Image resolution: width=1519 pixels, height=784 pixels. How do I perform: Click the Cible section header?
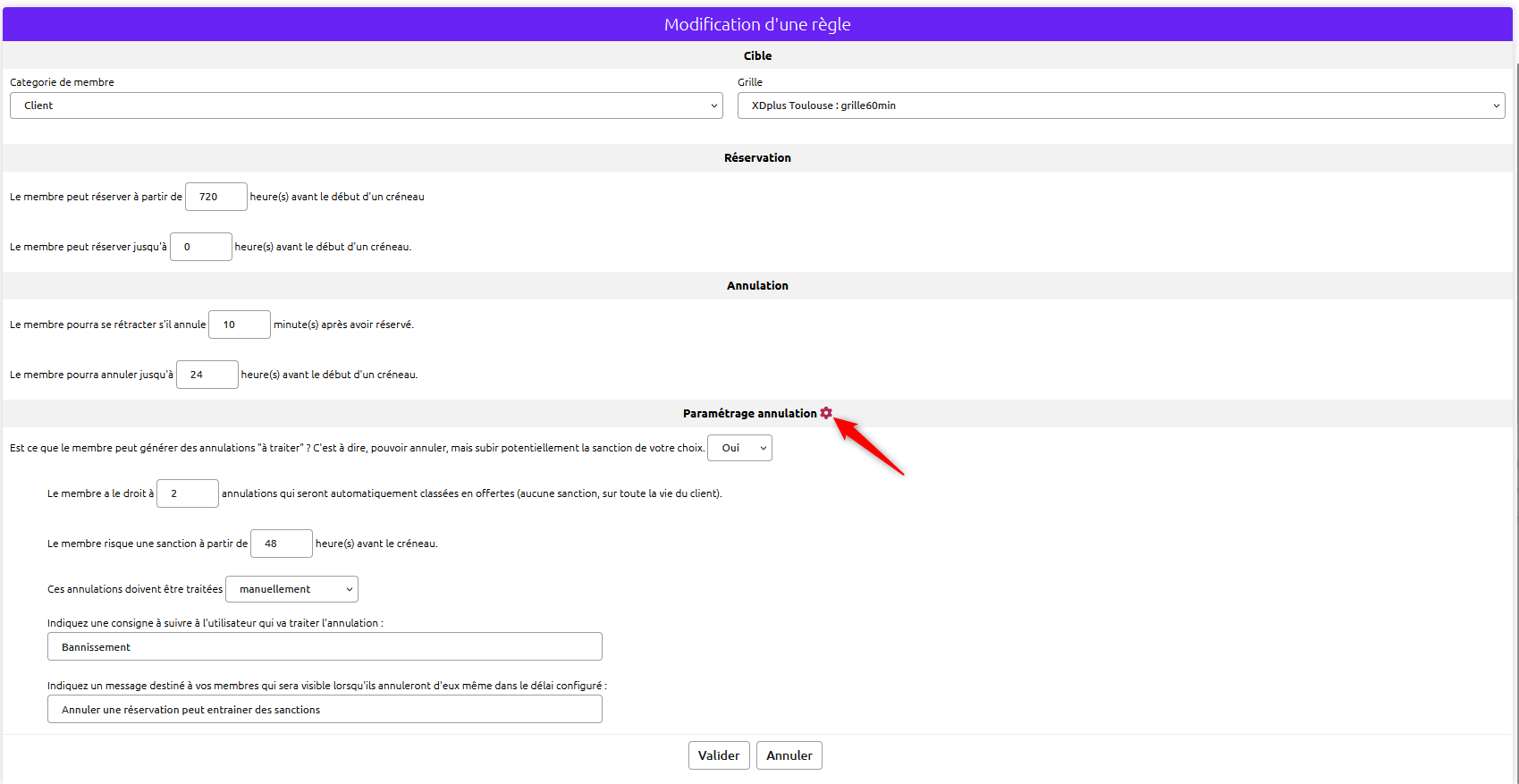pyautogui.click(x=757, y=55)
